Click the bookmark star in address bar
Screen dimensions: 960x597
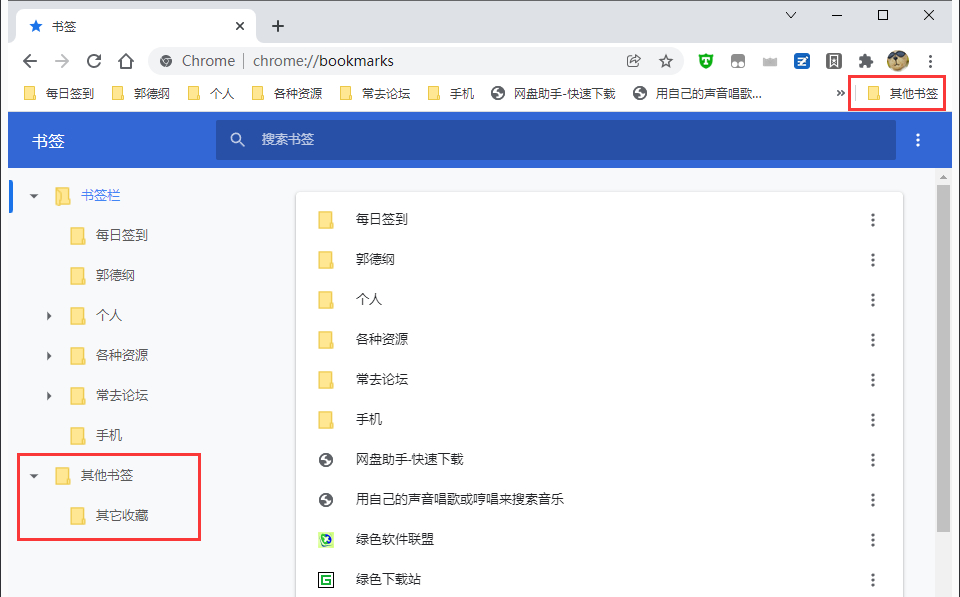(666, 61)
